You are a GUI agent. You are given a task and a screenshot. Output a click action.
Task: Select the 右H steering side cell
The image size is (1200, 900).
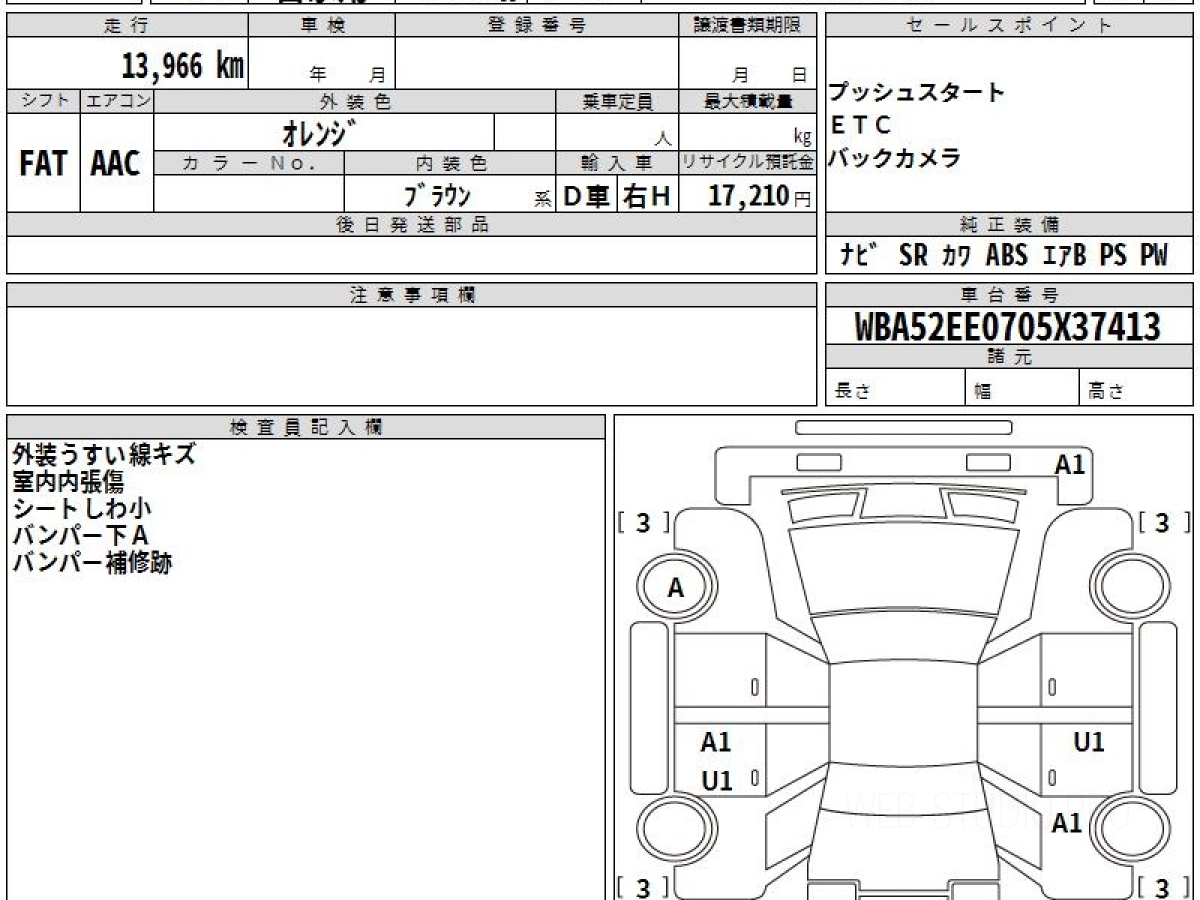tap(647, 196)
